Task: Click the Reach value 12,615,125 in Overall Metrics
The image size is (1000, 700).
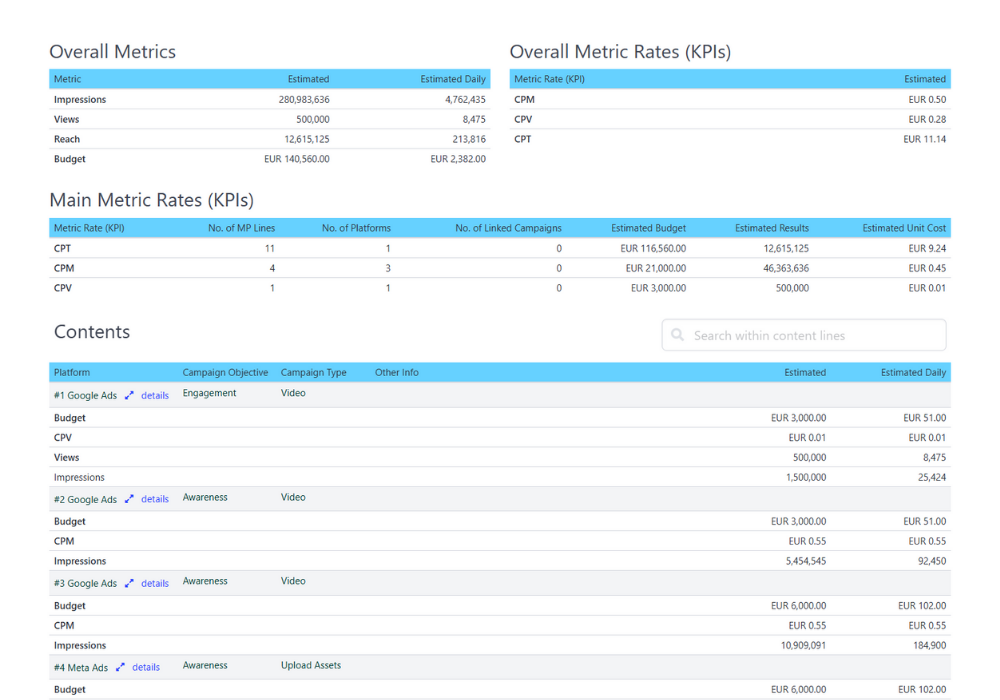Action: pos(307,139)
